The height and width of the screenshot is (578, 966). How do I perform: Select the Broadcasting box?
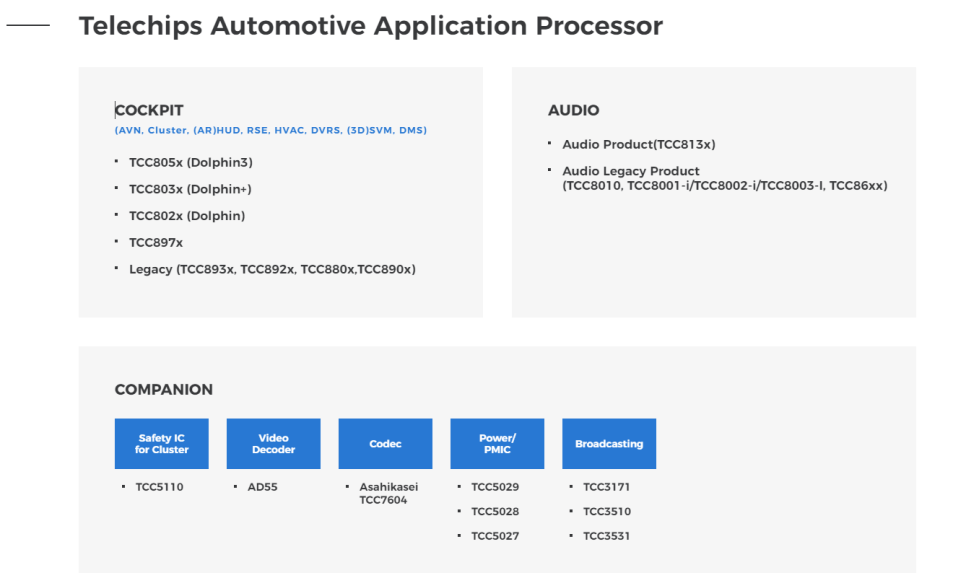[x=609, y=444]
